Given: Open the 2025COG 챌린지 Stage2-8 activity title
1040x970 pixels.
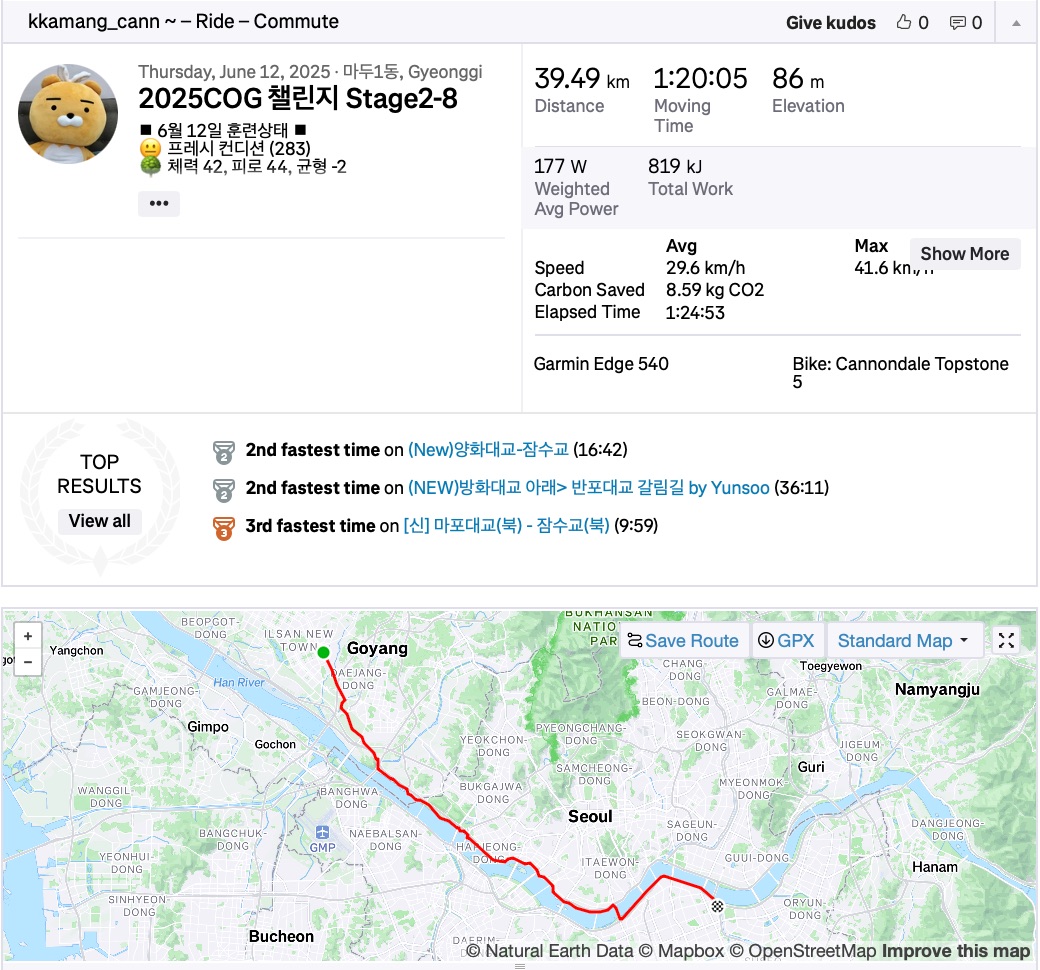Looking at the screenshot, I should pyautogui.click(x=298, y=99).
